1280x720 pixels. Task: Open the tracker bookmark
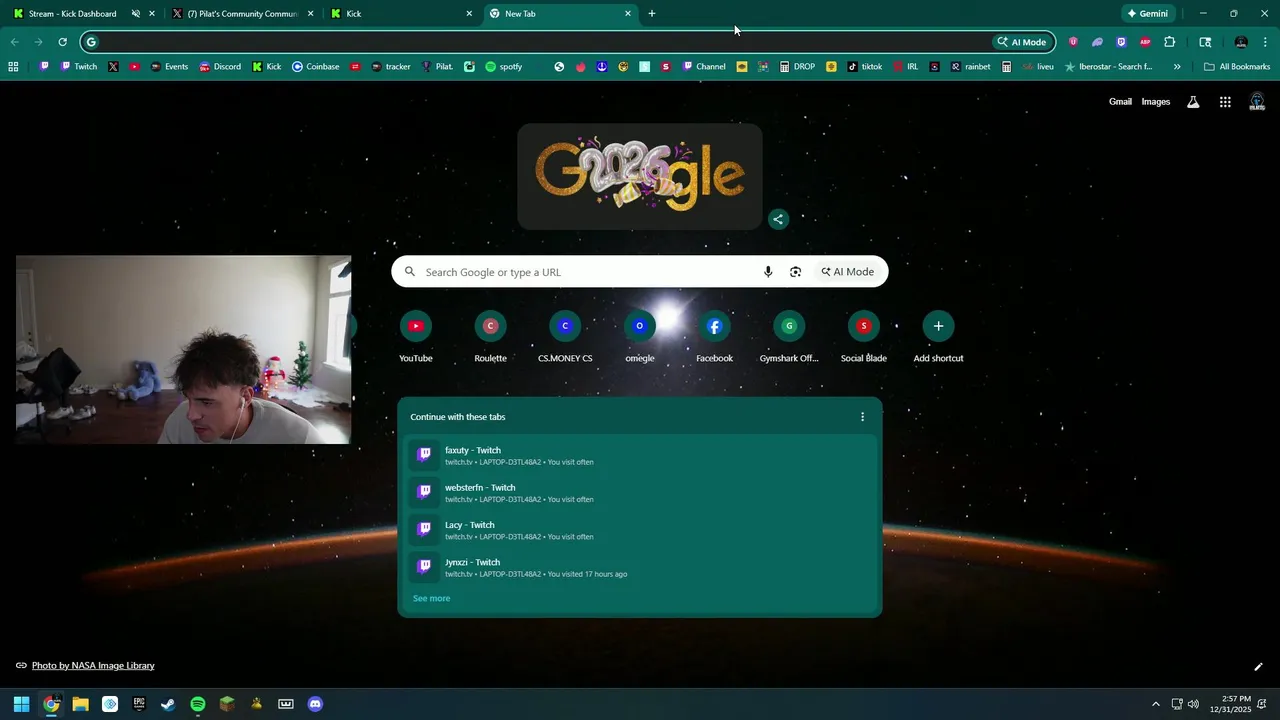(390, 67)
